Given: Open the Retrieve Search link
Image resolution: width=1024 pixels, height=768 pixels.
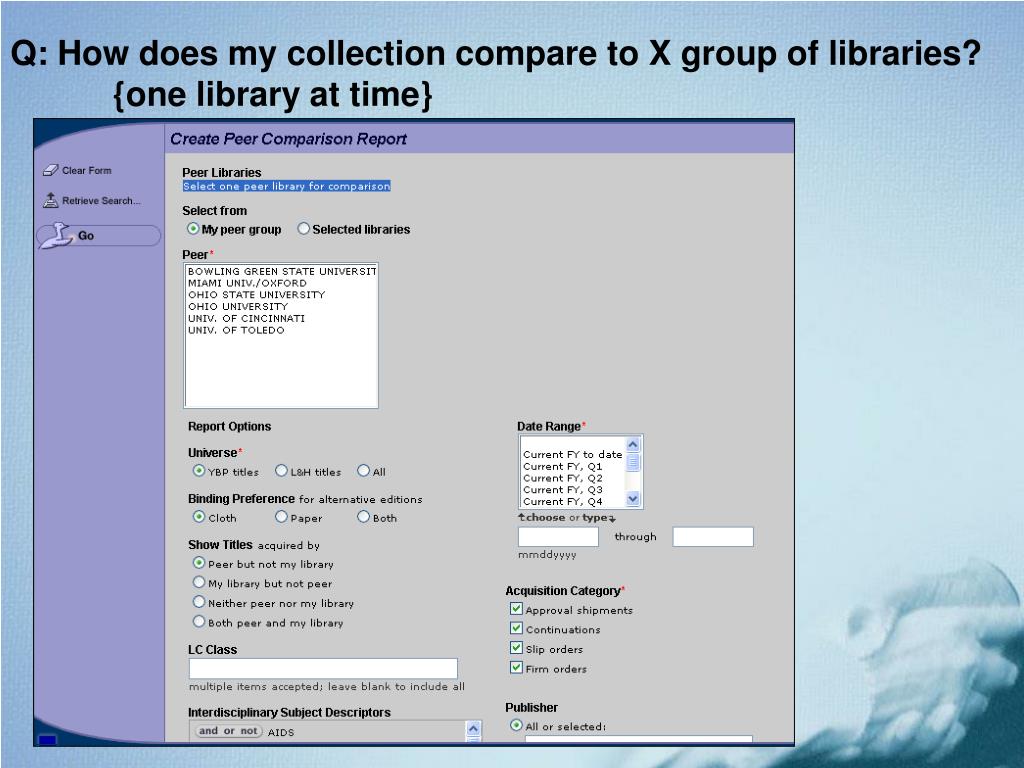Looking at the screenshot, I should click(x=101, y=200).
